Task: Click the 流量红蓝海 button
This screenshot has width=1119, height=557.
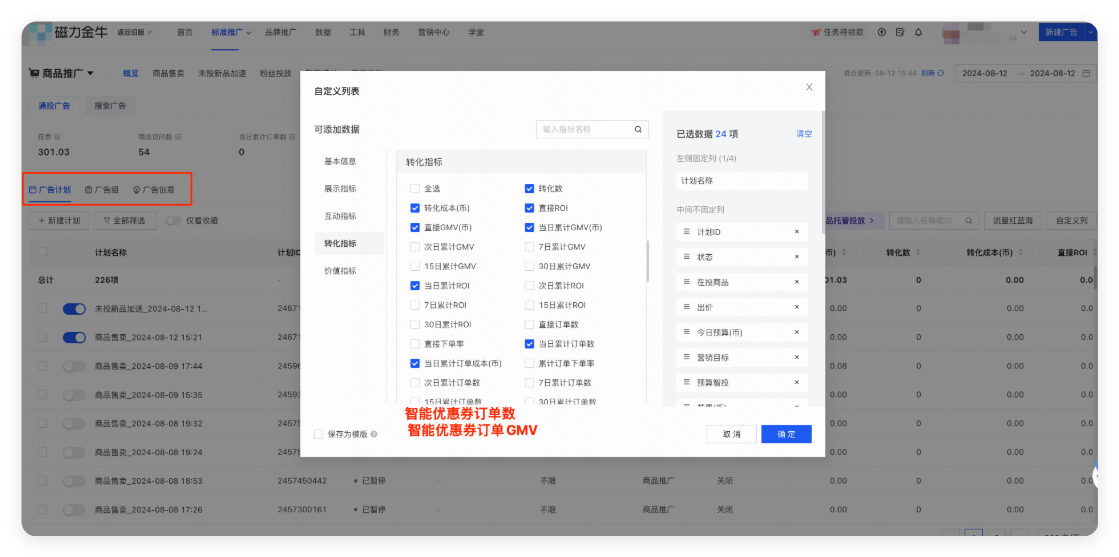Action: pos(1012,221)
